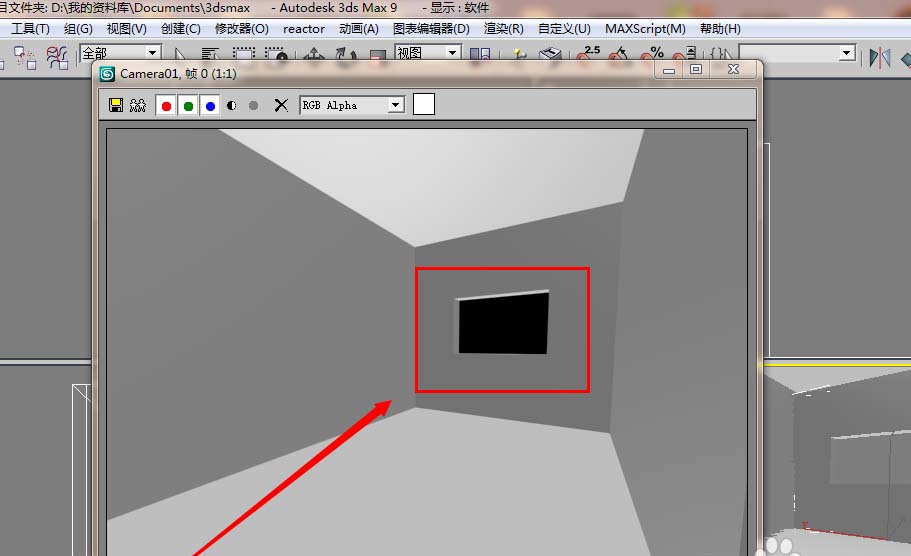Open the reactor menu
The height and width of the screenshot is (556, 911).
304,28
